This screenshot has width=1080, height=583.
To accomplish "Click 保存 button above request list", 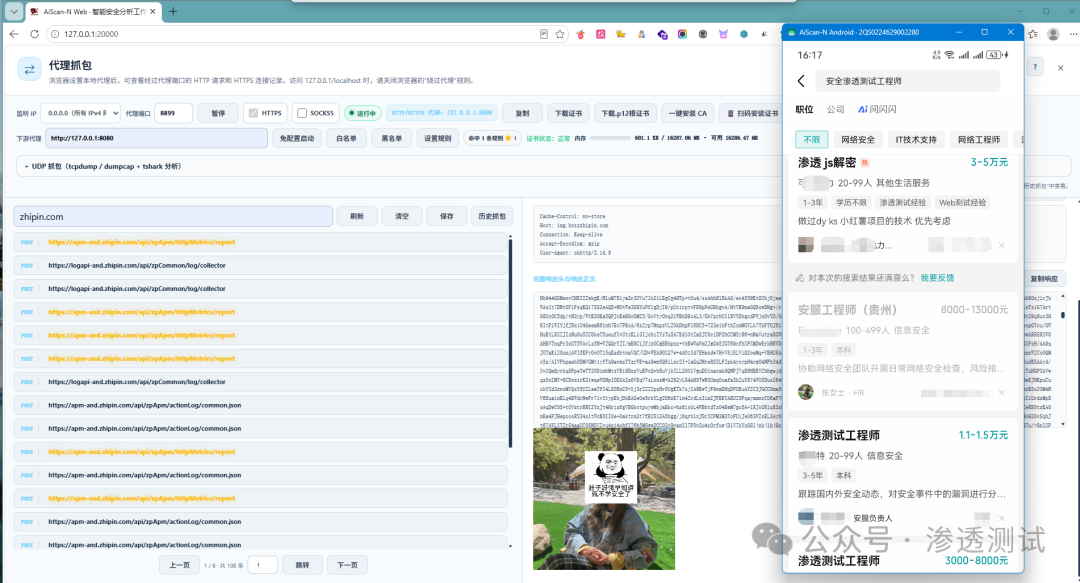I will click(x=446, y=216).
